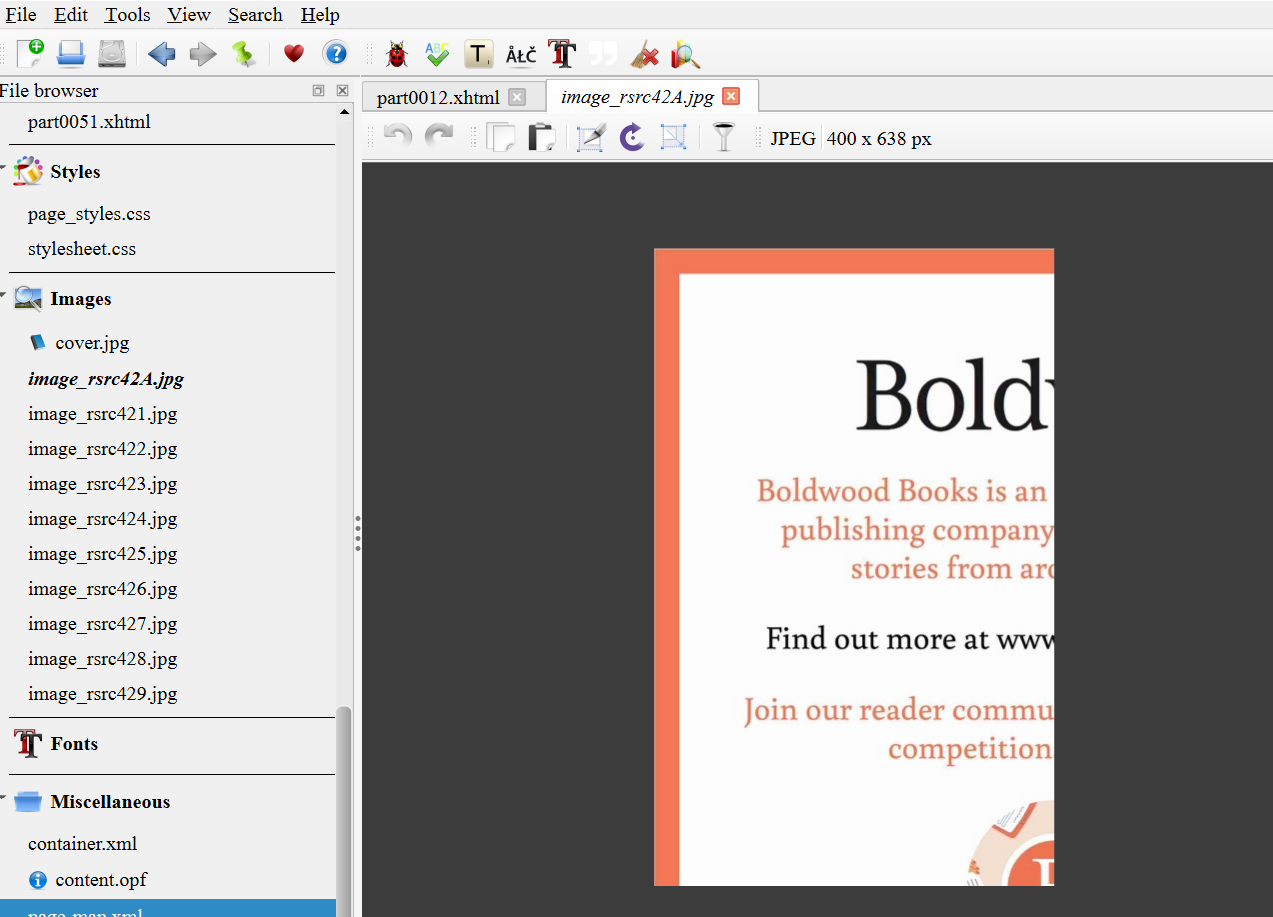Image resolution: width=1273 pixels, height=917 pixels.
Task: Open reports with the magnifier icon
Action: coord(686,54)
